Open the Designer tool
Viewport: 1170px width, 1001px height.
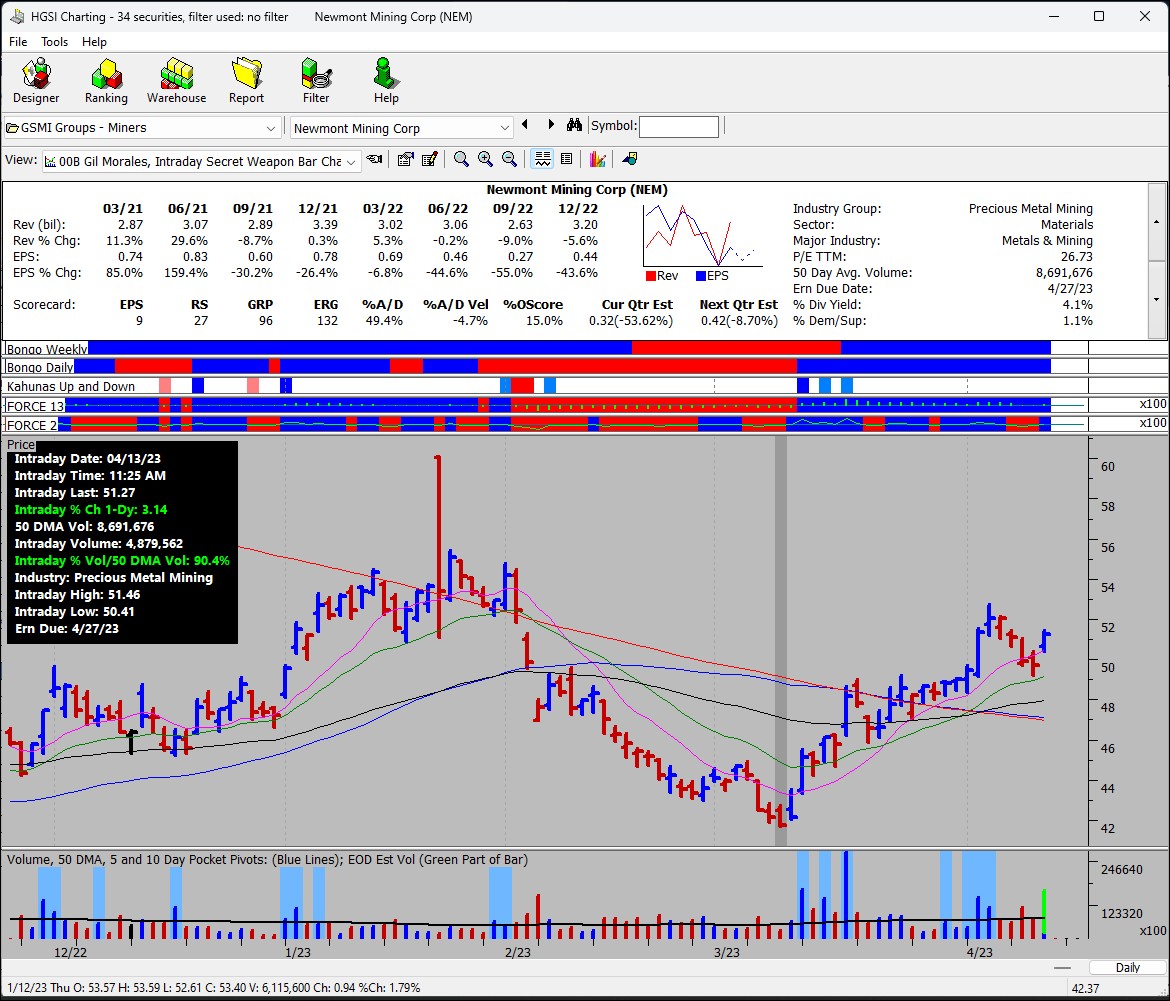(x=36, y=81)
